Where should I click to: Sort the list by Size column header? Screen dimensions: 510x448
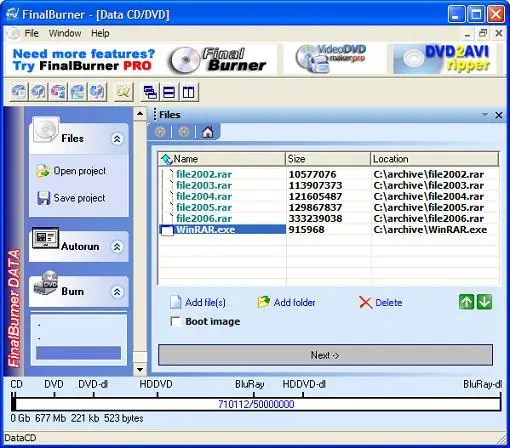point(328,159)
